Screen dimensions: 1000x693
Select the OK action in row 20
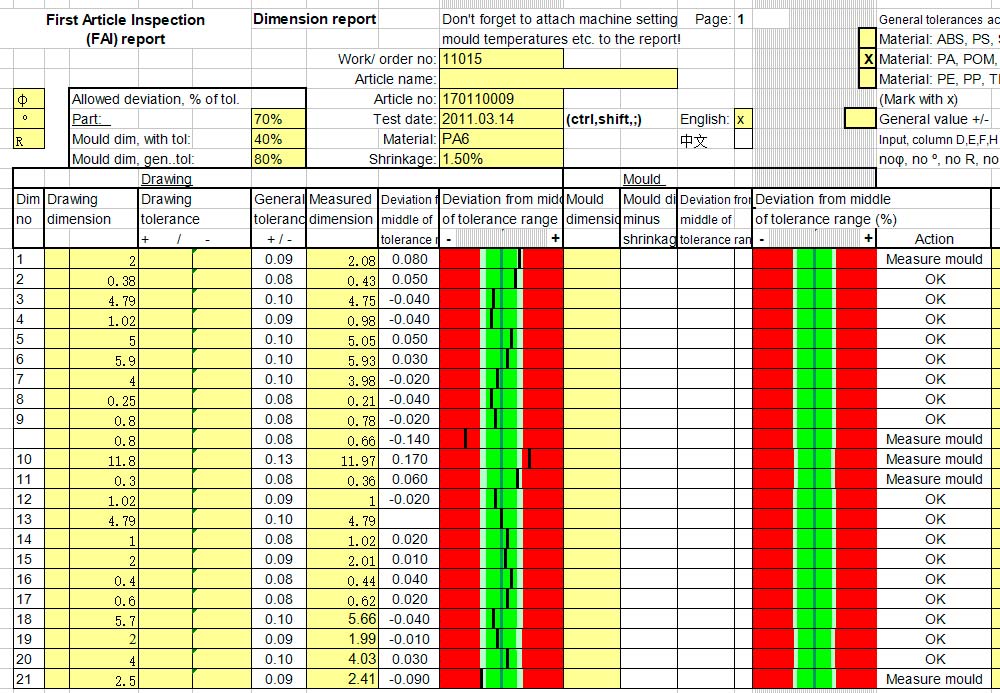pyautogui.click(x=934, y=659)
